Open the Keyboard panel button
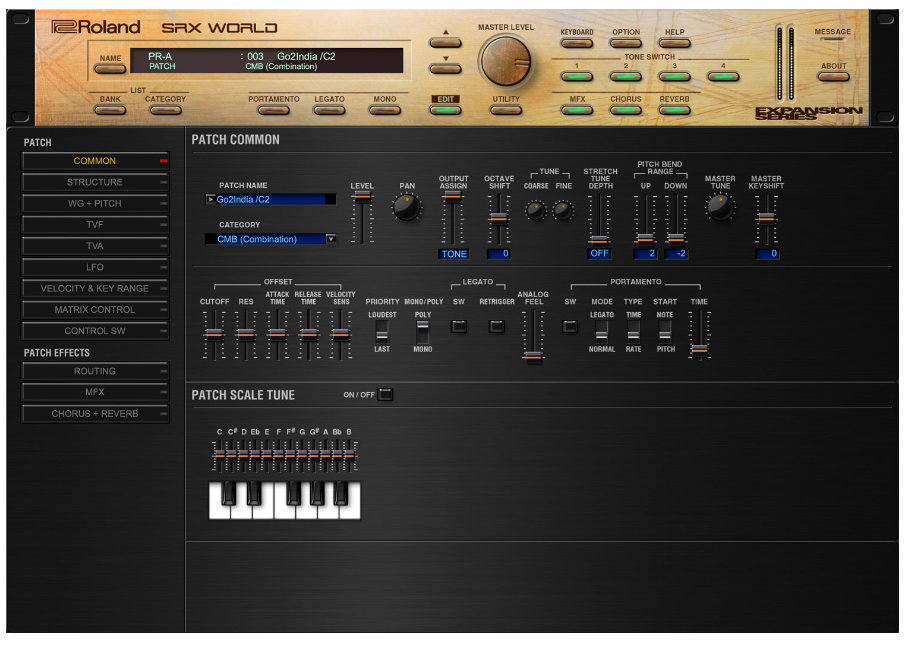 pyautogui.click(x=576, y=43)
